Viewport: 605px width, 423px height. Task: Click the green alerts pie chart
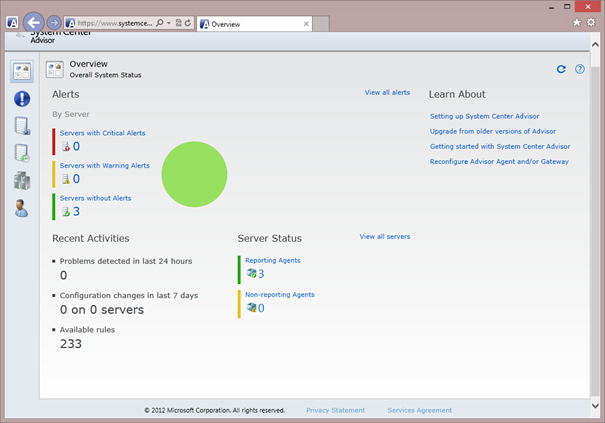point(194,174)
